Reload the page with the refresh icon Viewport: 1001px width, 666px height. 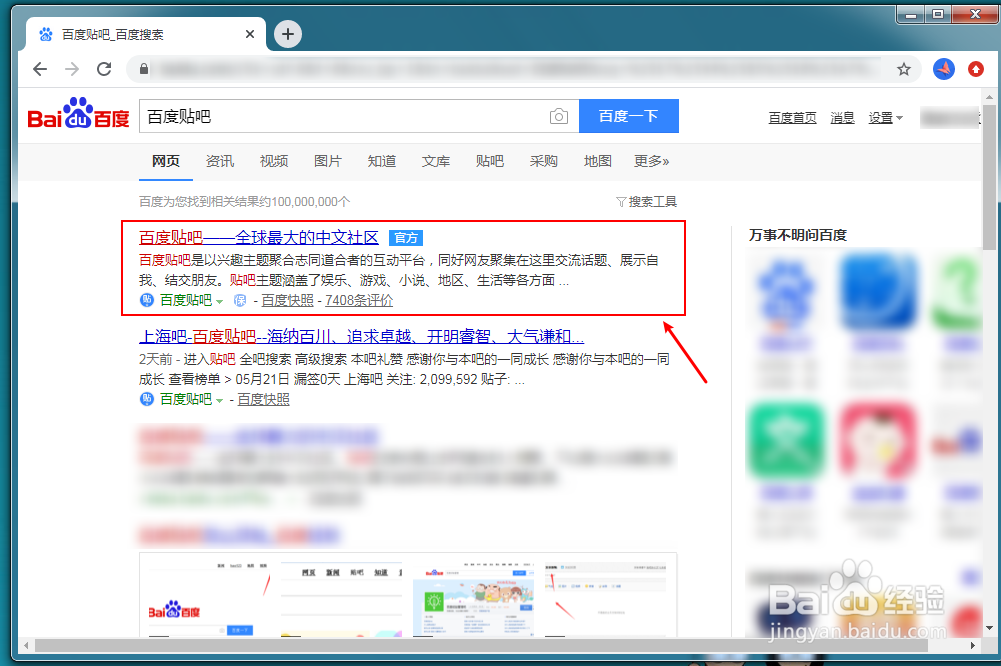coord(104,69)
